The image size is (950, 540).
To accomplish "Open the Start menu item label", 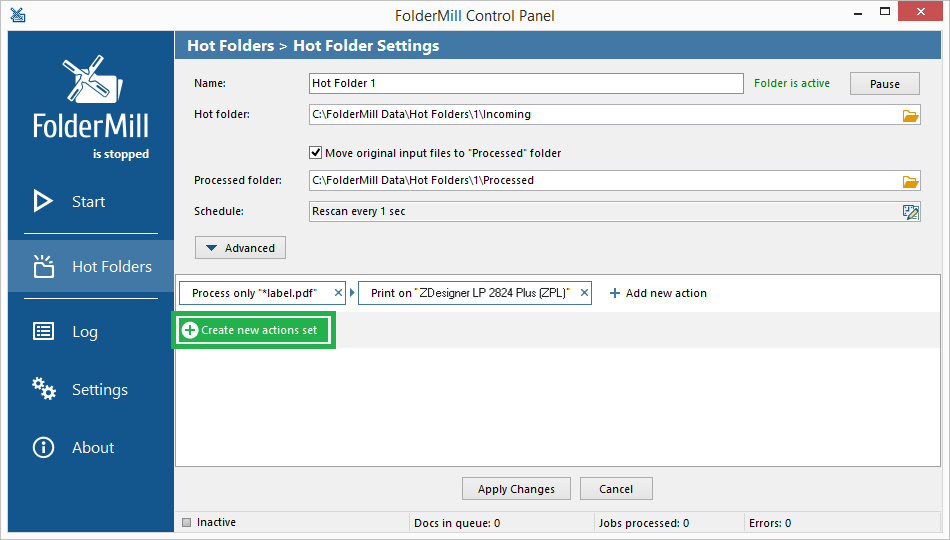I will [88, 202].
